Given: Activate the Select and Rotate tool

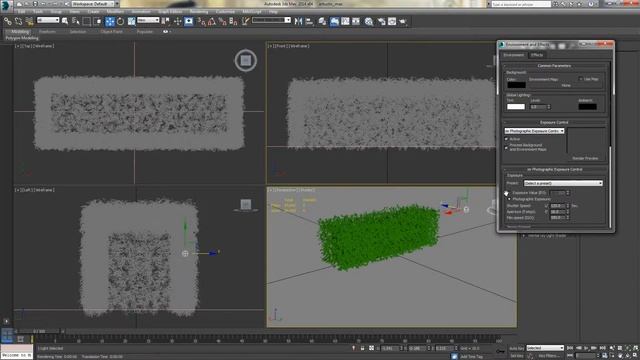Looking at the screenshot, I should point(120,21).
